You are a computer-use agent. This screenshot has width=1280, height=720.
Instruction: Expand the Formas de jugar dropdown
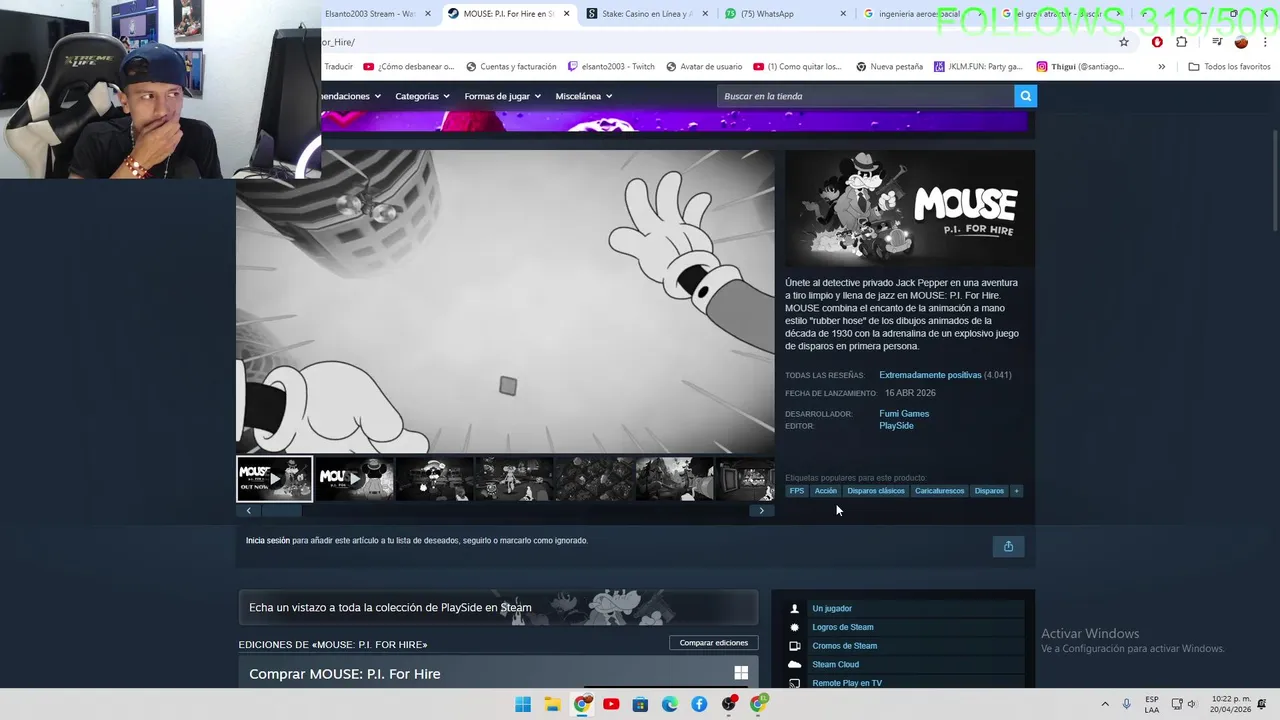(x=502, y=96)
